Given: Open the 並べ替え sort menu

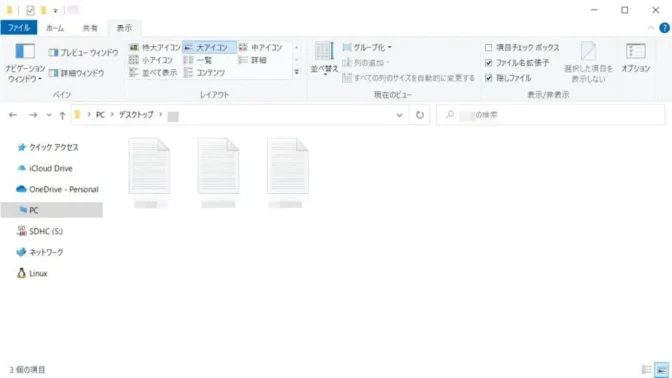Looking at the screenshot, I should point(324,60).
